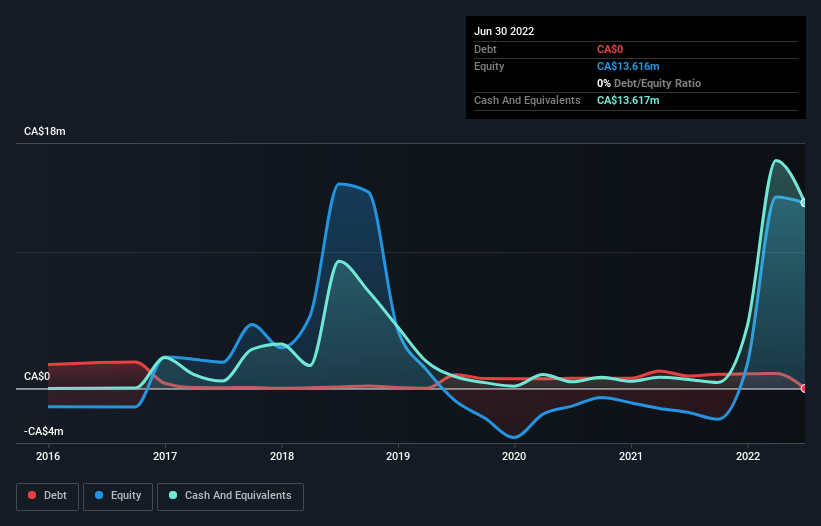
Task: Click the 2017 axis label
Action: pos(165,456)
